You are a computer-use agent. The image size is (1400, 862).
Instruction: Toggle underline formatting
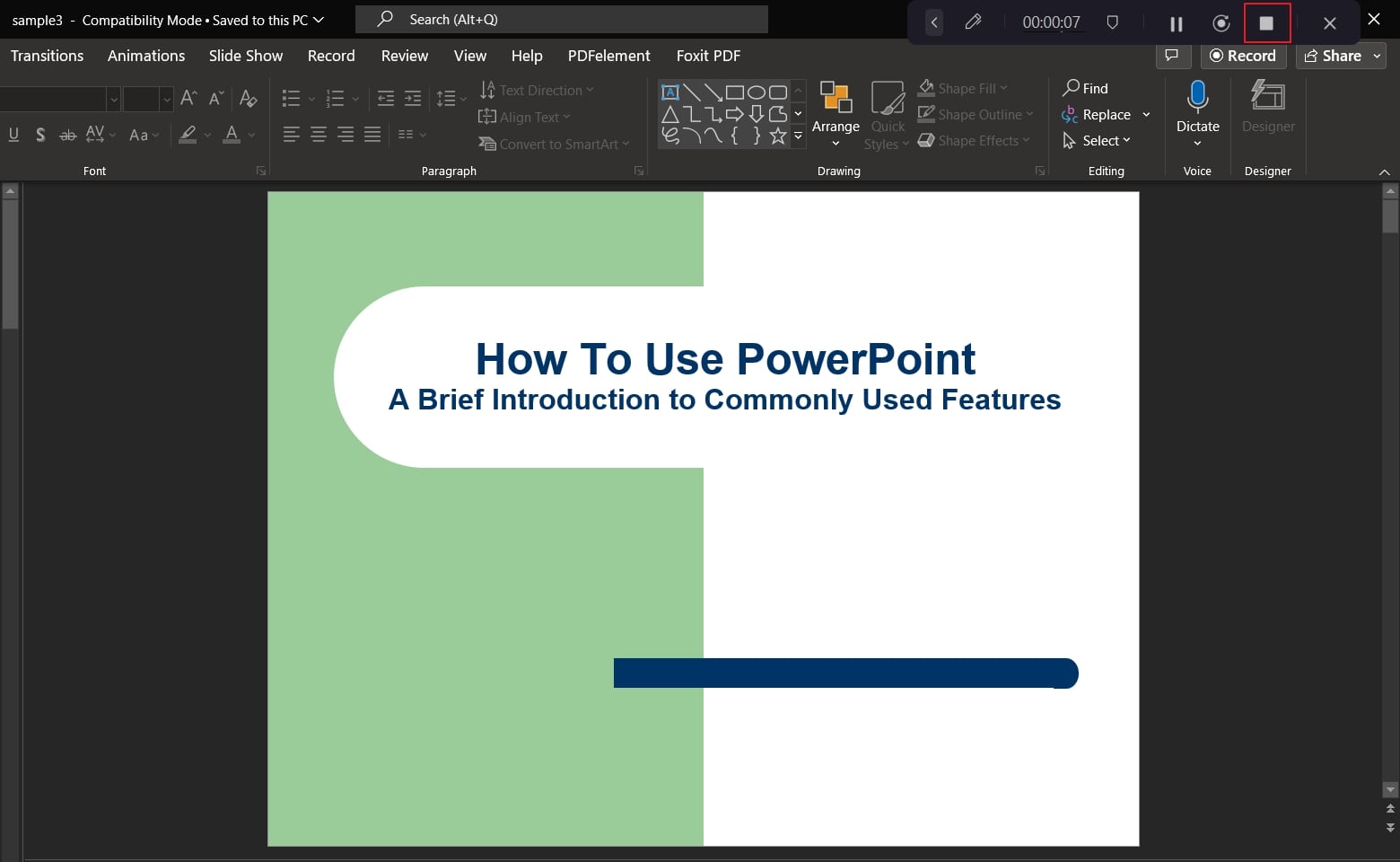pyautogui.click(x=13, y=135)
